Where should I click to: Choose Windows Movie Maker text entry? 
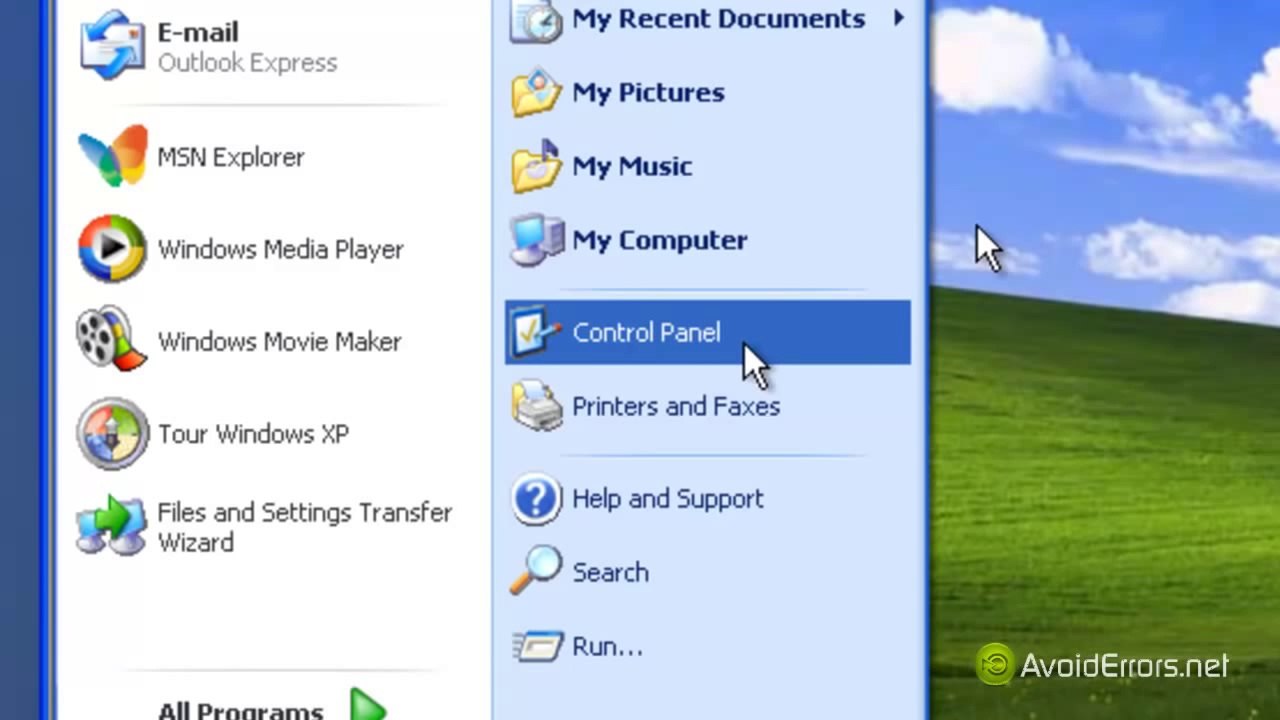pos(279,342)
